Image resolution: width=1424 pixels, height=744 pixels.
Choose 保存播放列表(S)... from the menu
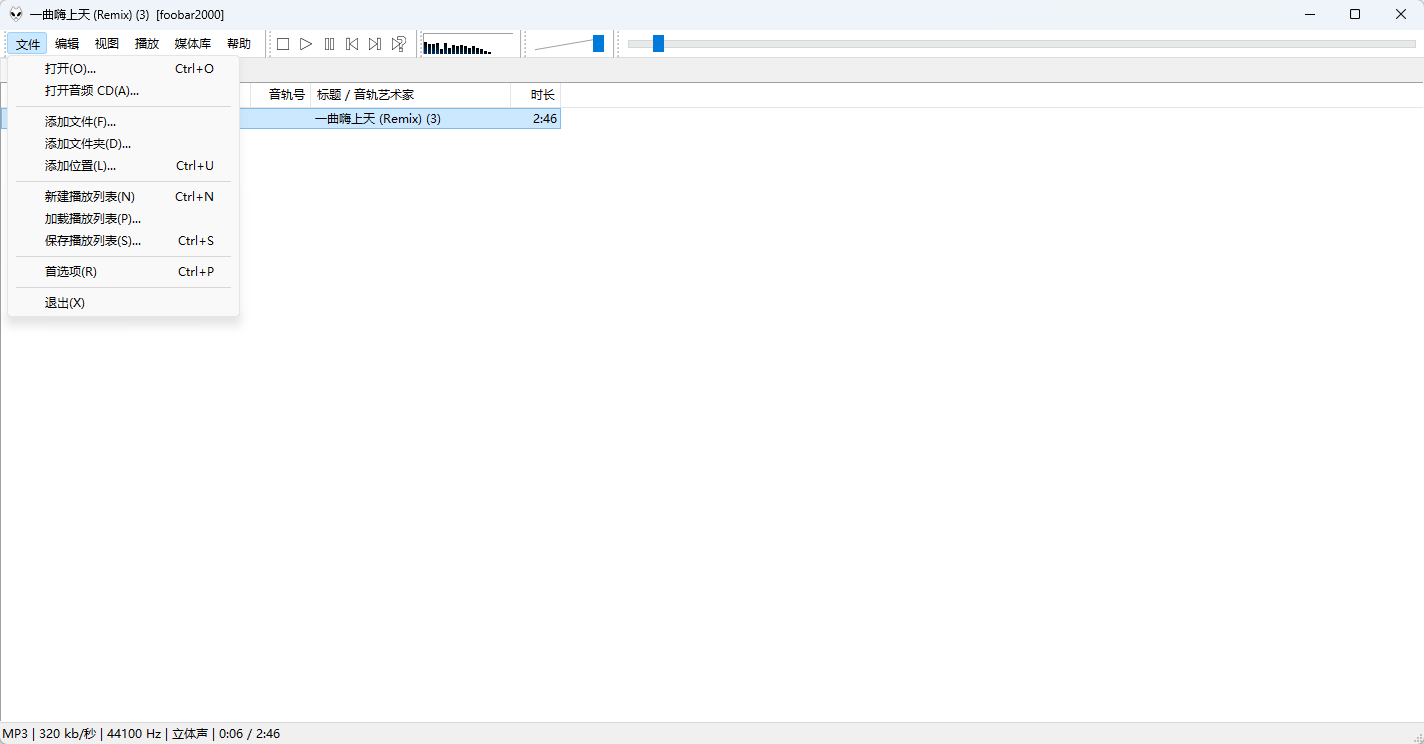(x=123, y=241)
